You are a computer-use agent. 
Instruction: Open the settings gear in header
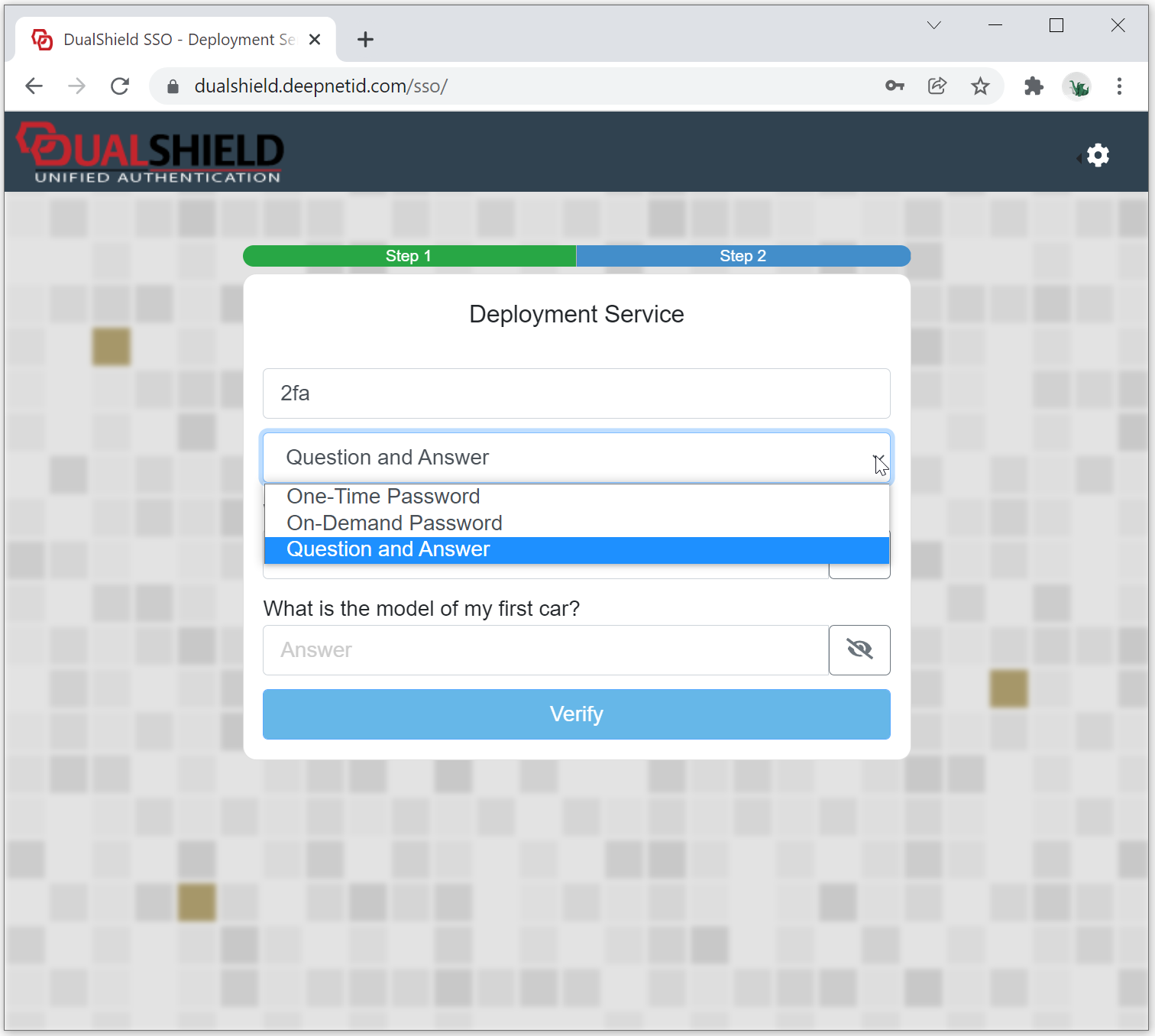coord(1098,155)
